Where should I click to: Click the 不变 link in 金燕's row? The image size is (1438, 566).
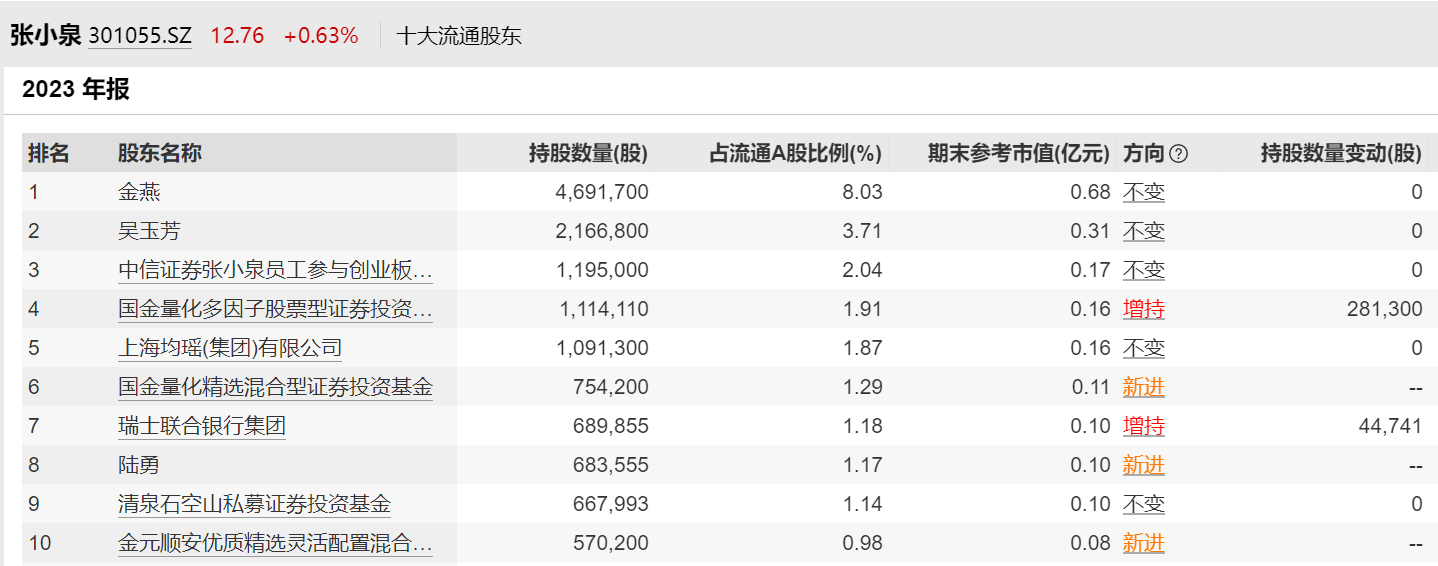[1143, 192]
